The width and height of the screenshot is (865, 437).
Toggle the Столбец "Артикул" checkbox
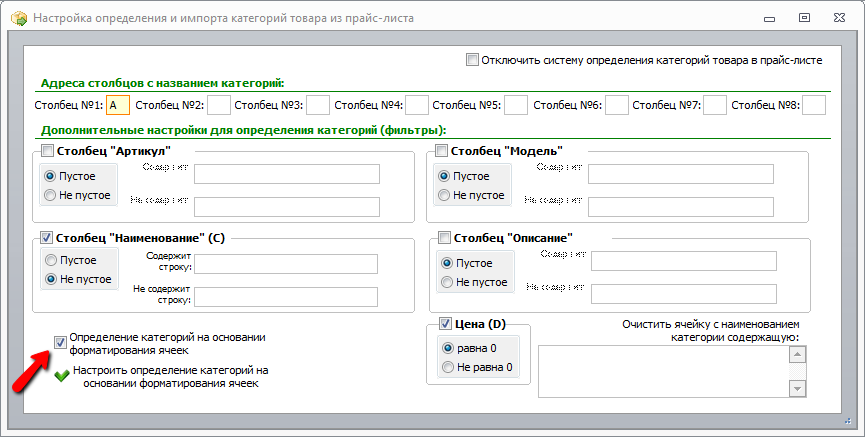coord(47,151)
